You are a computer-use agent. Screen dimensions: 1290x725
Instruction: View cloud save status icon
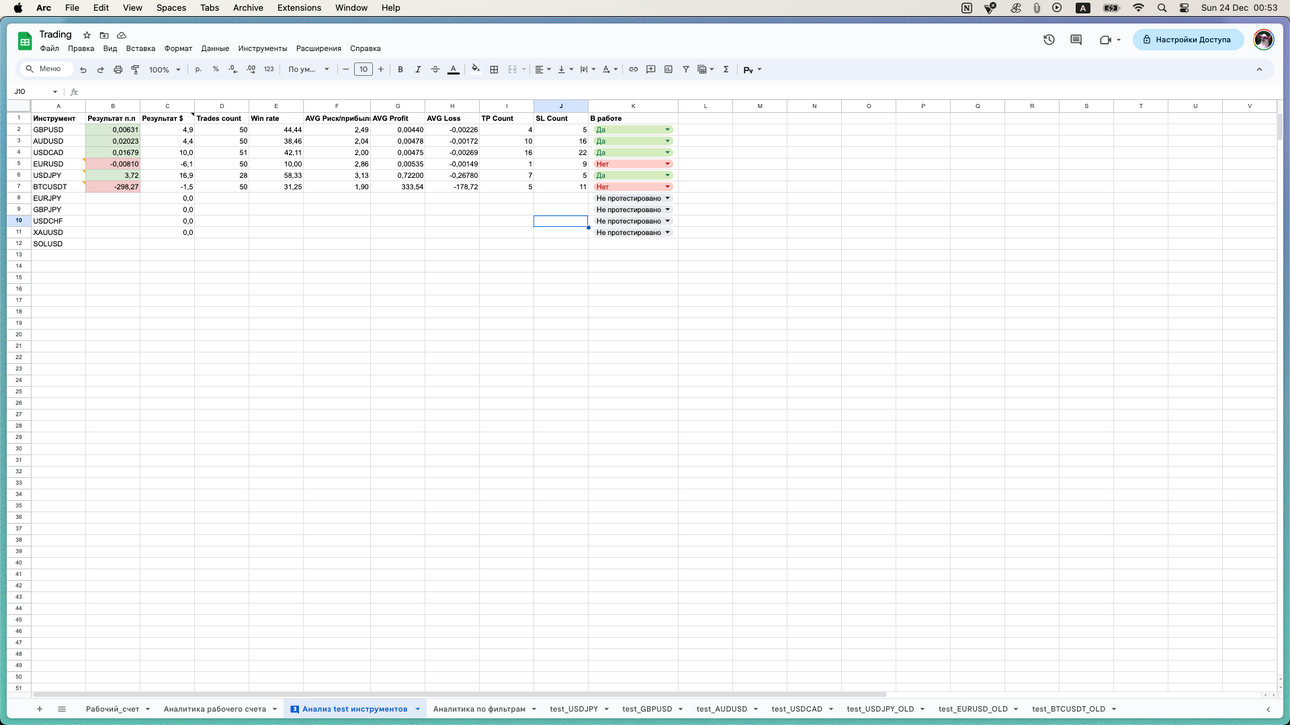[122, 35]
